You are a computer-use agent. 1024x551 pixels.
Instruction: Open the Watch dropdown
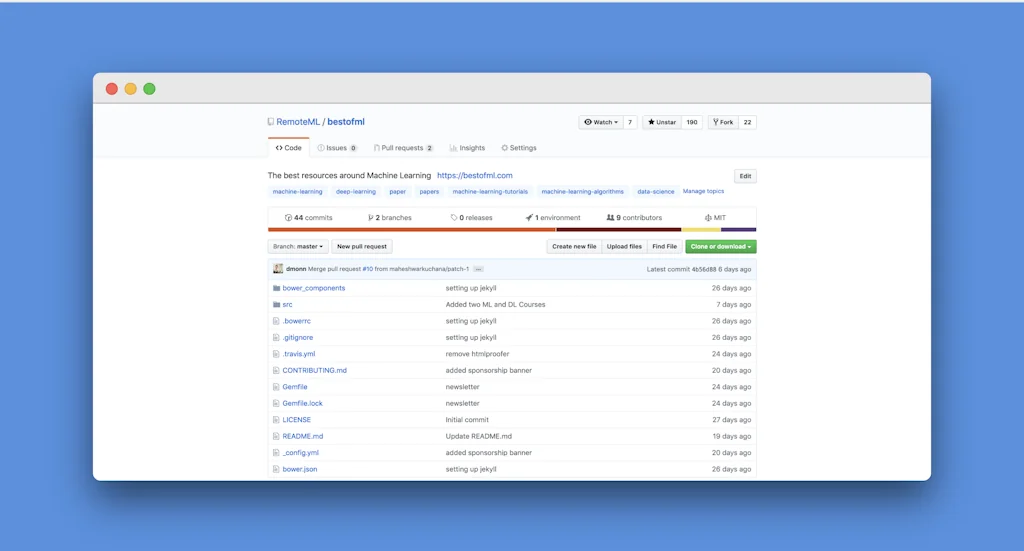pos(601,122)
